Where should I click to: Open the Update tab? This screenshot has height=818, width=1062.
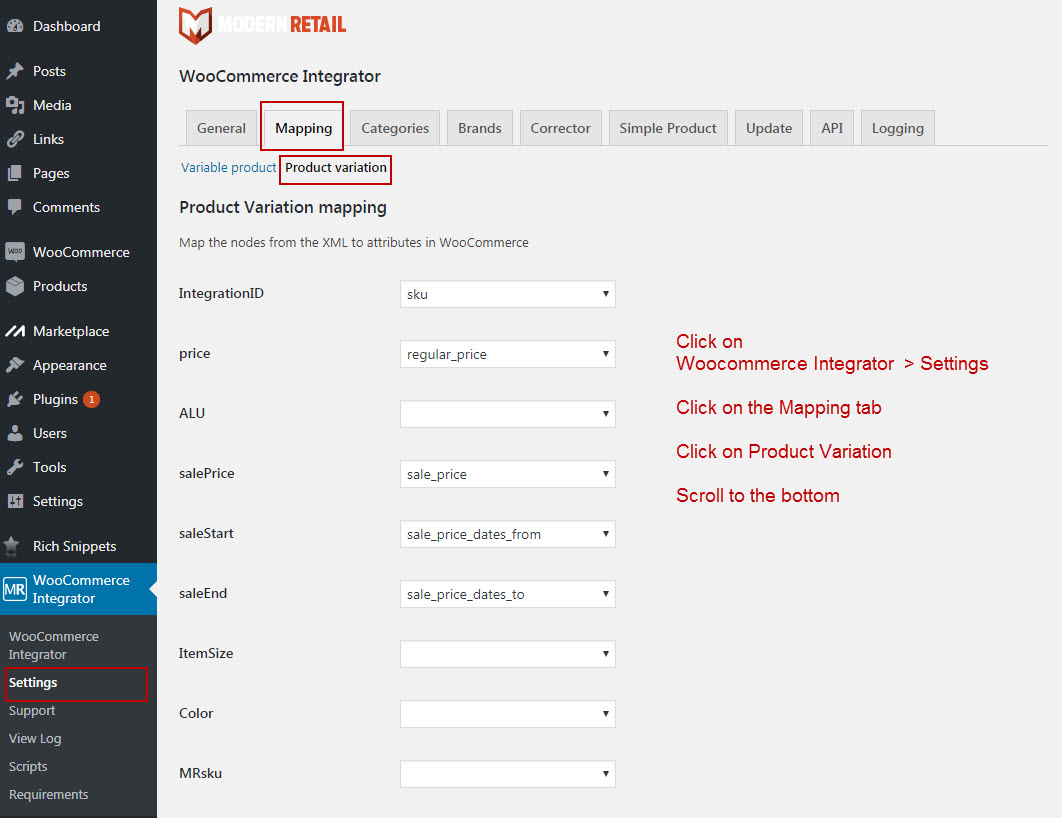pyautogui.click(x=769, y=128)
